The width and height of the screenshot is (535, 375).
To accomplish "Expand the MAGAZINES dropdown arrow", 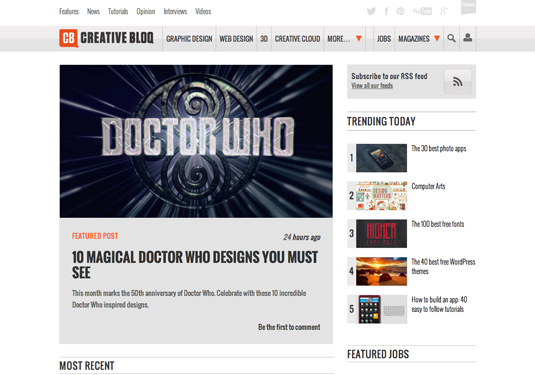I will tap(437, 38).
